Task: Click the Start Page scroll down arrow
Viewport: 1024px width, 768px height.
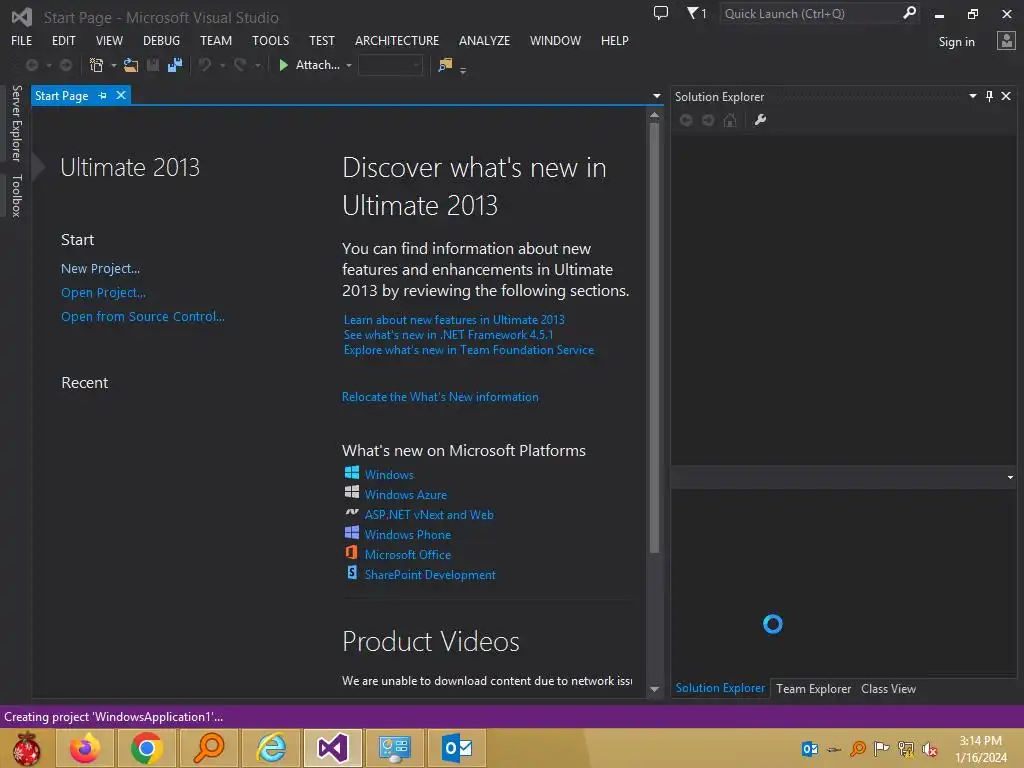Action: pos(654,689)
